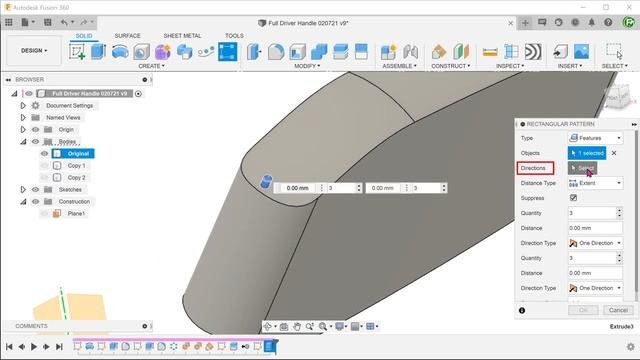Select the Revolve tool icon
The width and height of the screenshot is (640, 360).
click(x=120, y=52)
